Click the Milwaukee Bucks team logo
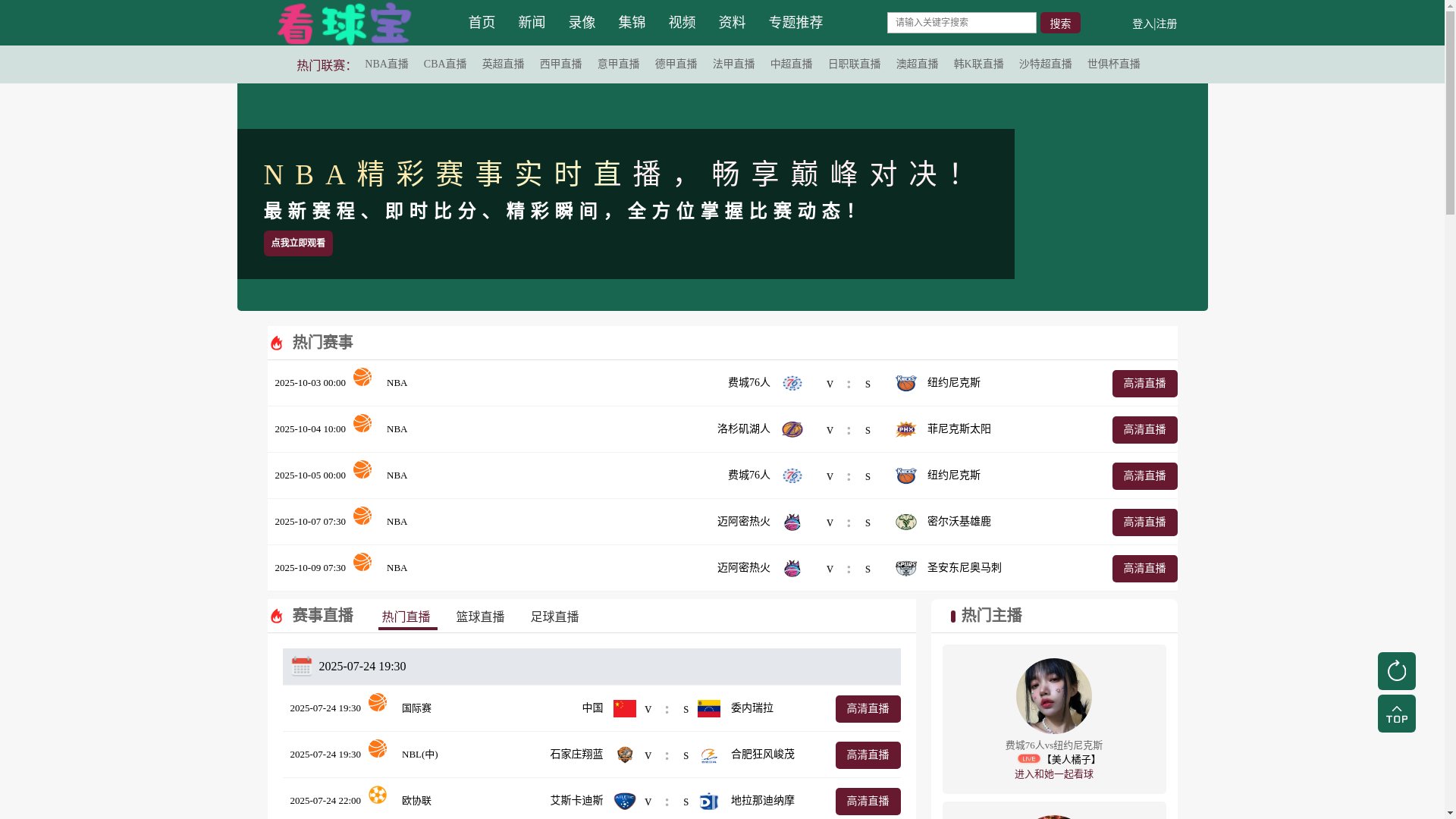The width and height of the screenshot is (1456, 819). pos(906,522)
